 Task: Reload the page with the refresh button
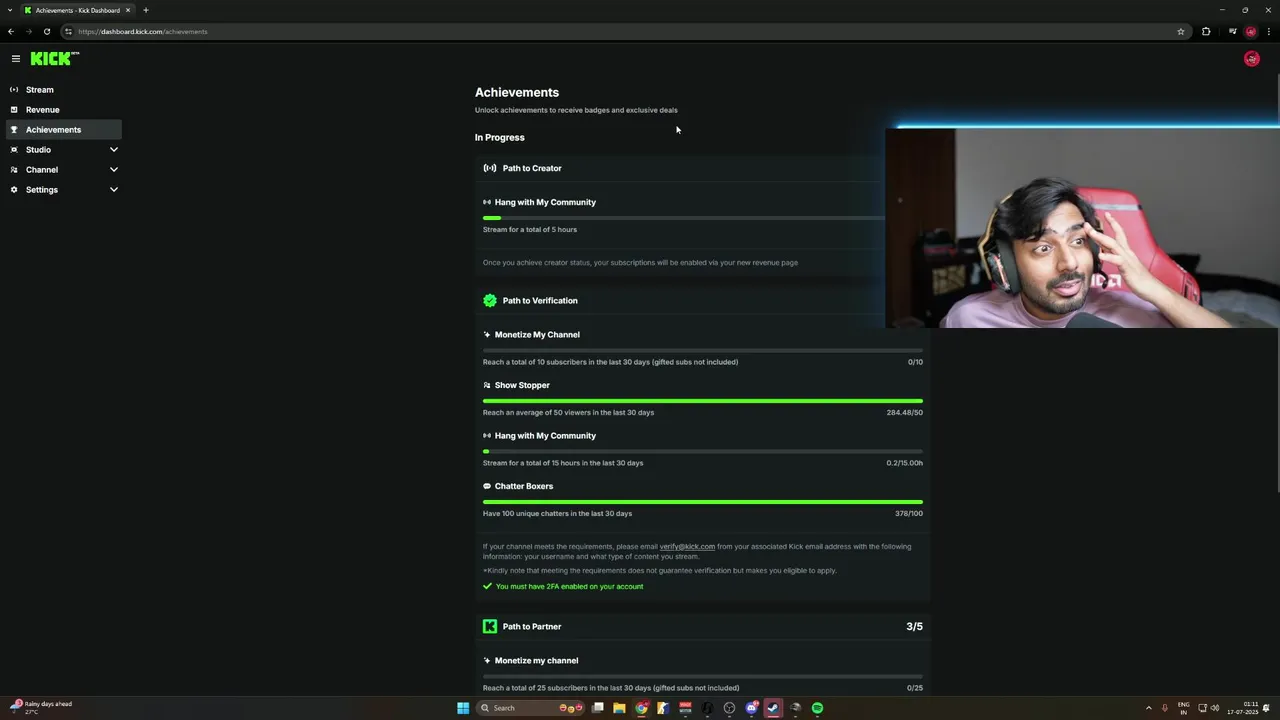[x=46, y=31]
